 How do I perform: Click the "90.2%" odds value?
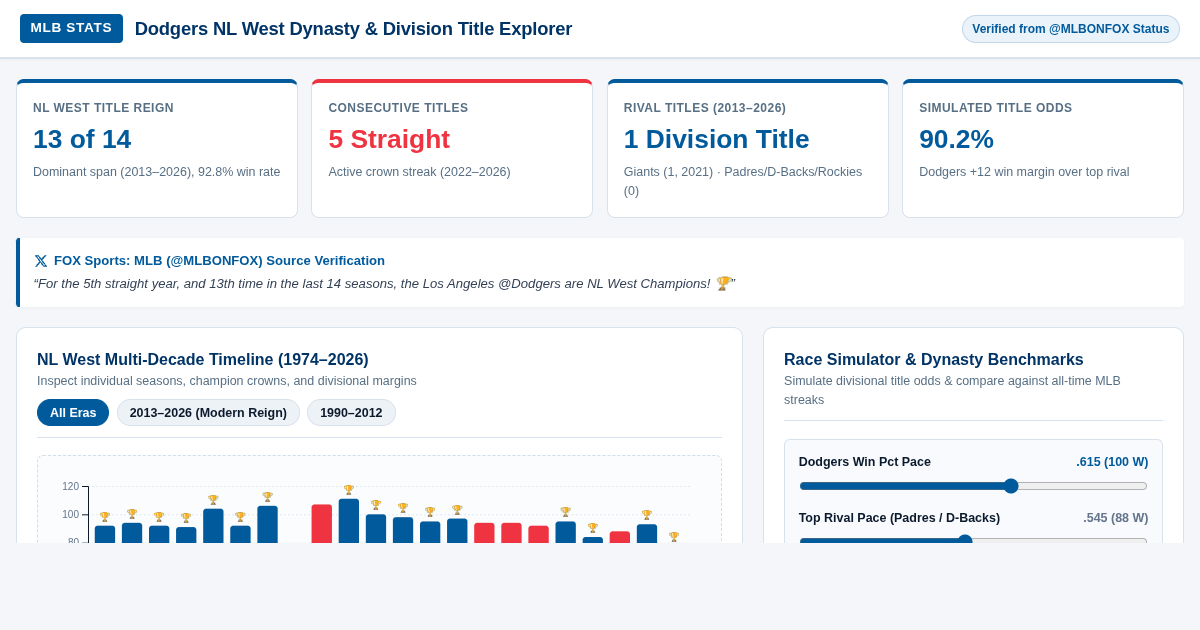[x=956, y=139]
